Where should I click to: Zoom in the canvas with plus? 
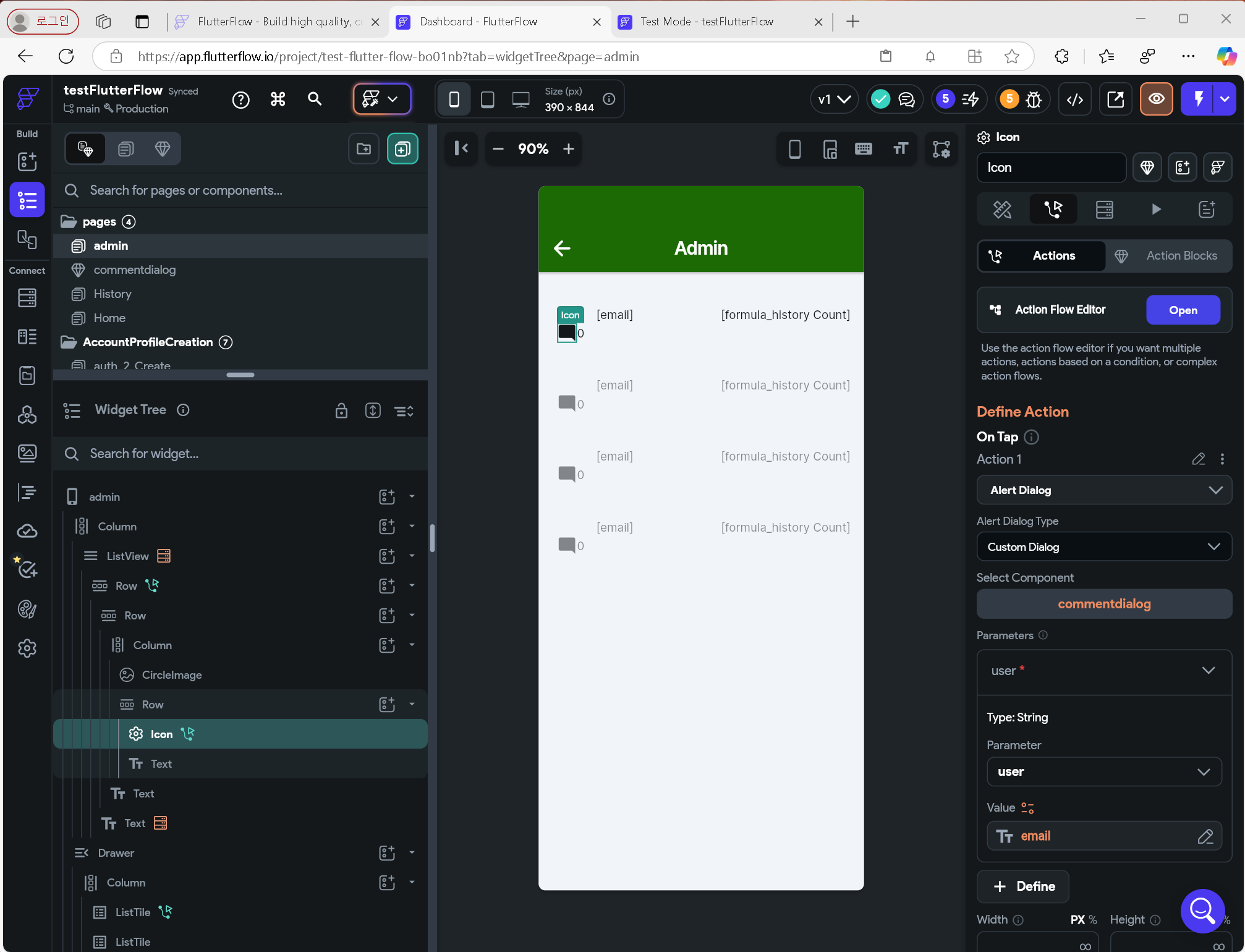click(569, 148)
